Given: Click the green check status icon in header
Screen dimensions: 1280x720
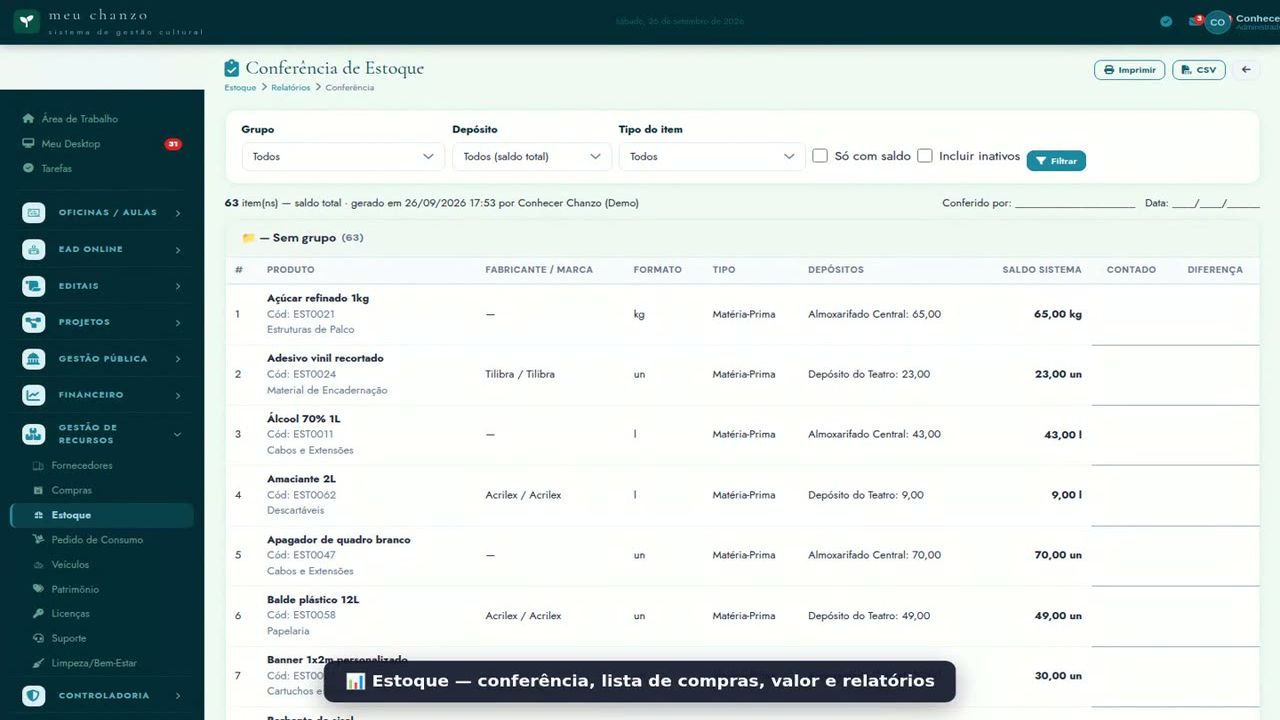Looking at the screenshot, I should coord(1166,21).
